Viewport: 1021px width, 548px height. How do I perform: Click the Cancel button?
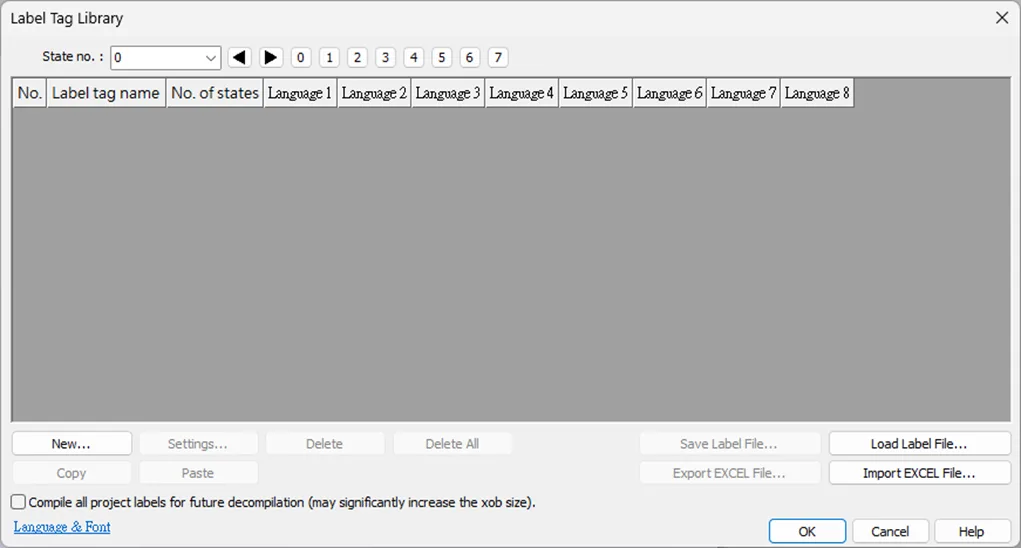[890, 531]
